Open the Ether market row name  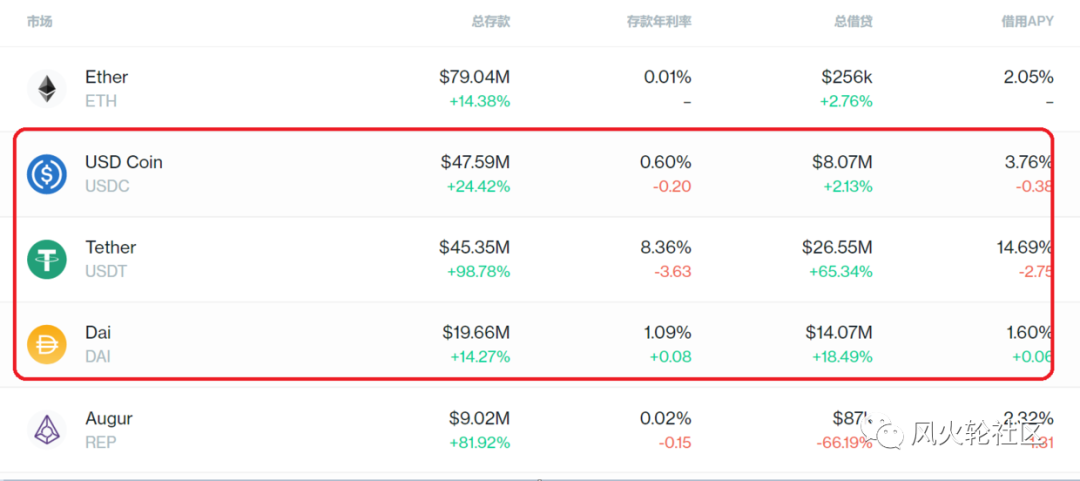(x=107, y=76)
